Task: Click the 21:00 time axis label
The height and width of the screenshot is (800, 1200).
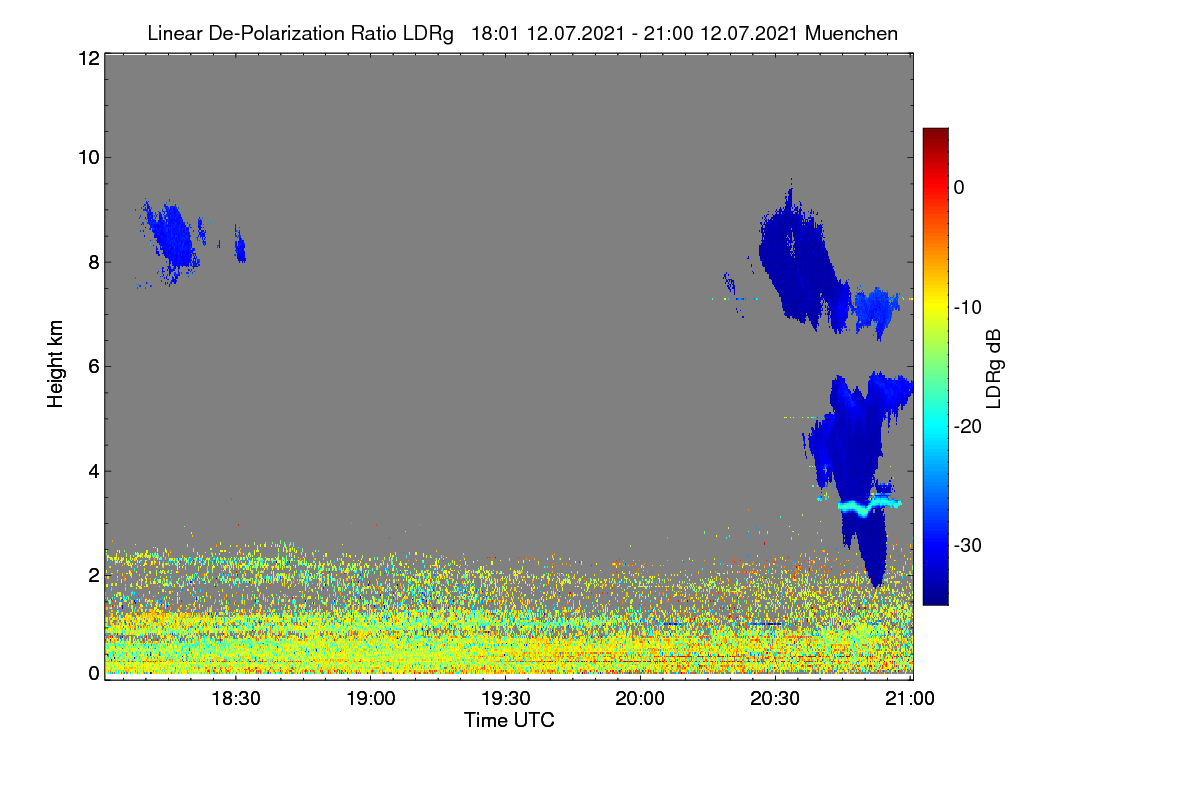Action: tap(910, 700)
